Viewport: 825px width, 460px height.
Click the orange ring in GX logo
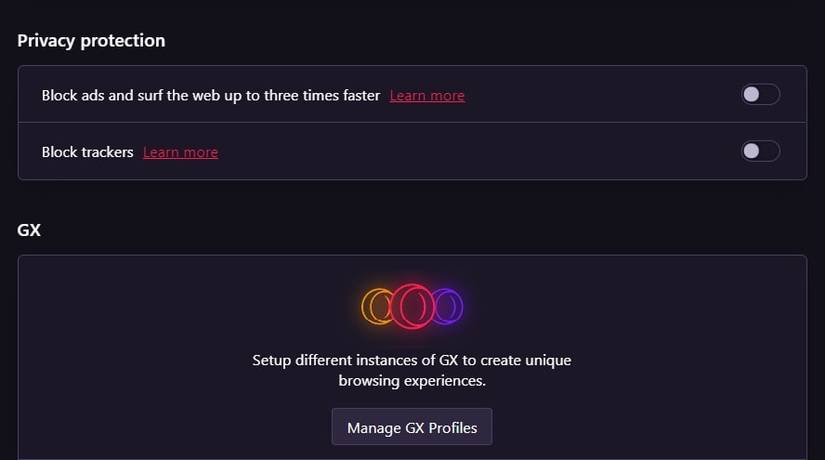coord(377,305)
